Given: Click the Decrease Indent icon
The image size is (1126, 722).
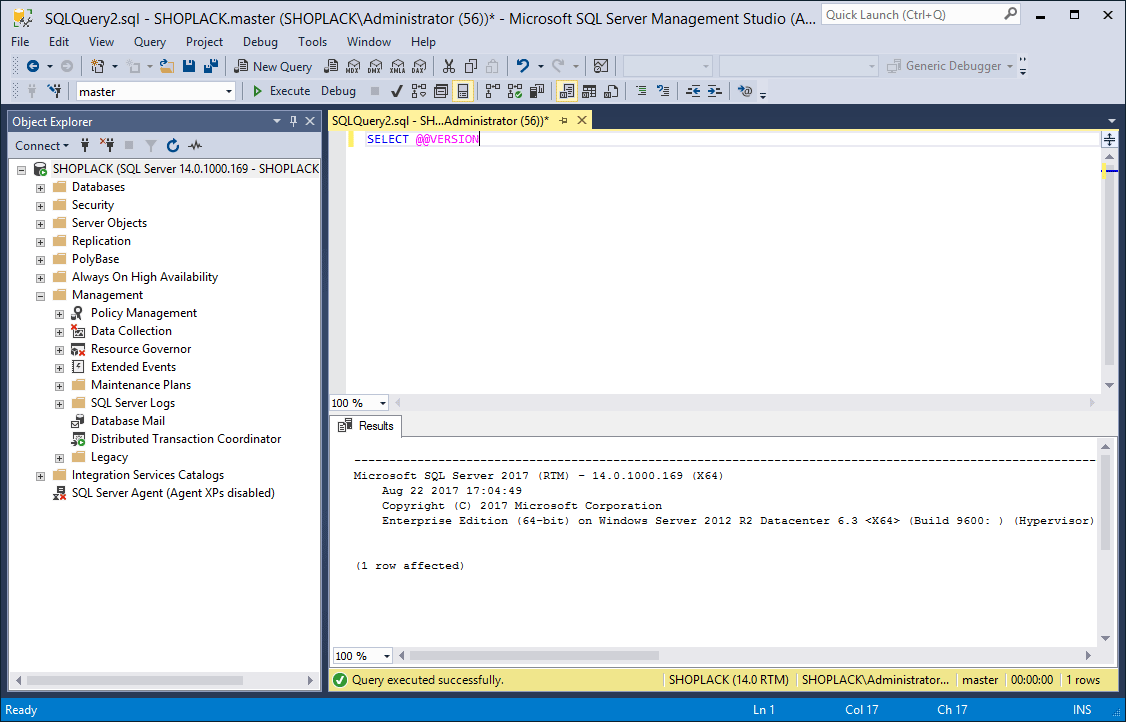Looking at the screenshot, I should (x=693, y=91).
